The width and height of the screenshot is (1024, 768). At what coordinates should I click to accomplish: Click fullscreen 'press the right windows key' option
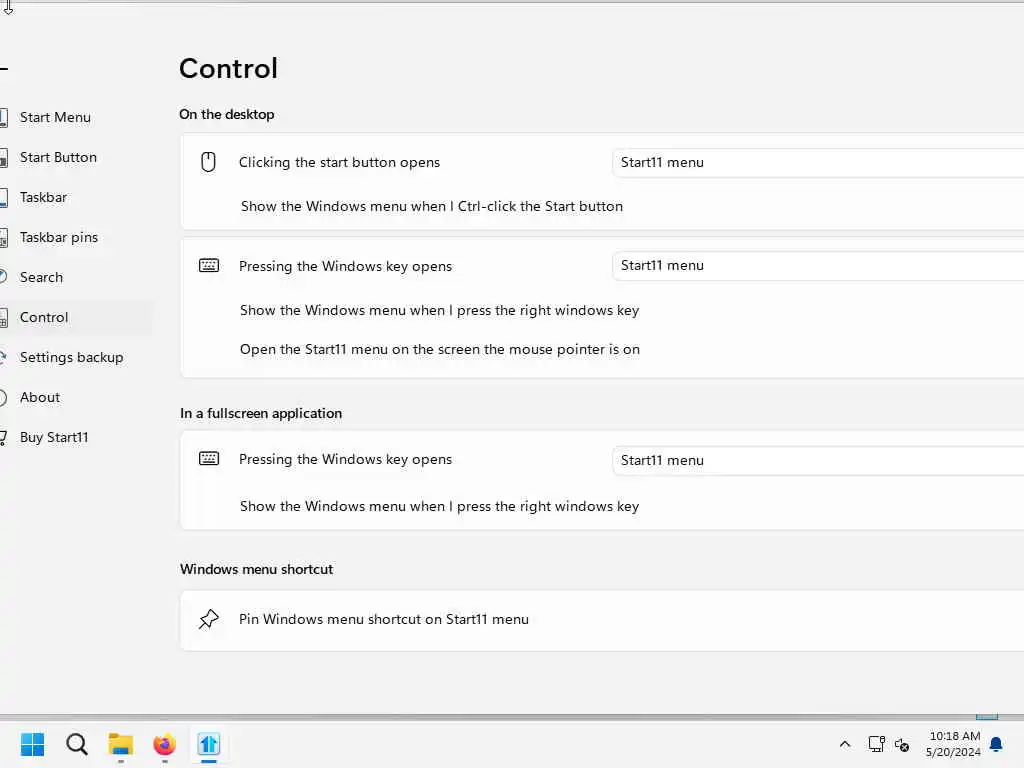click(x=439, y=506)
